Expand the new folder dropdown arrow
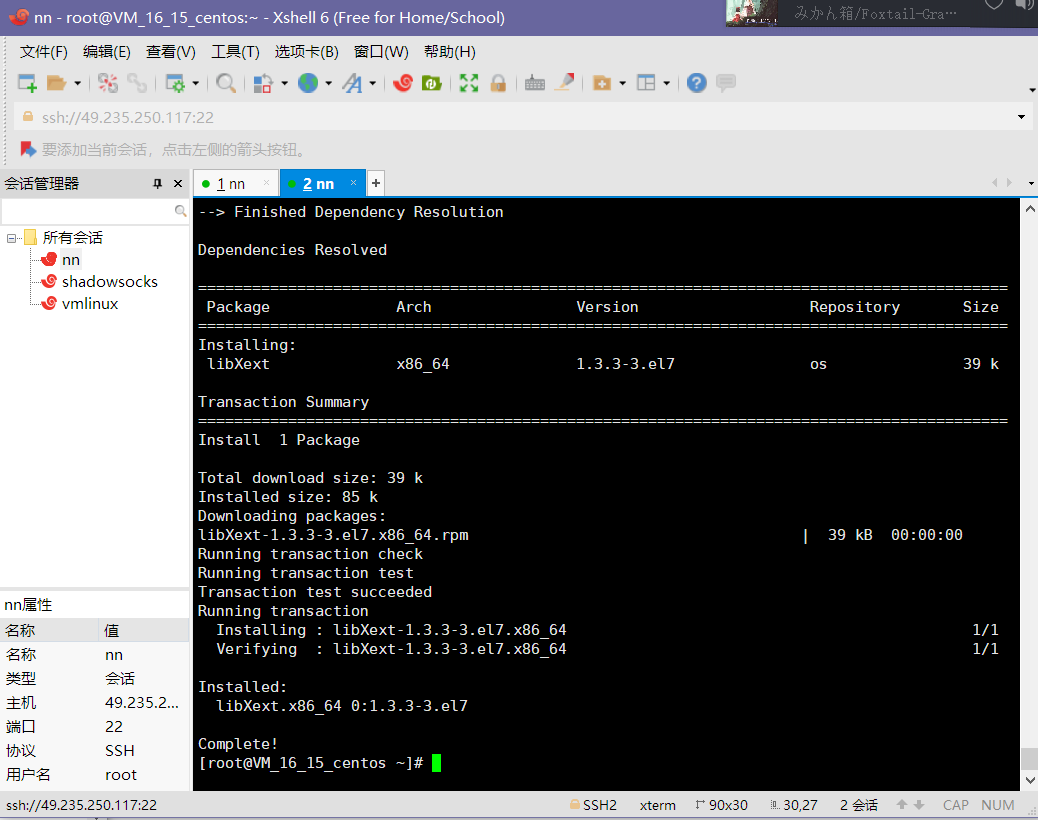Image resolution: width=1038 pixels, height=820 pixels. click(622, 83)
